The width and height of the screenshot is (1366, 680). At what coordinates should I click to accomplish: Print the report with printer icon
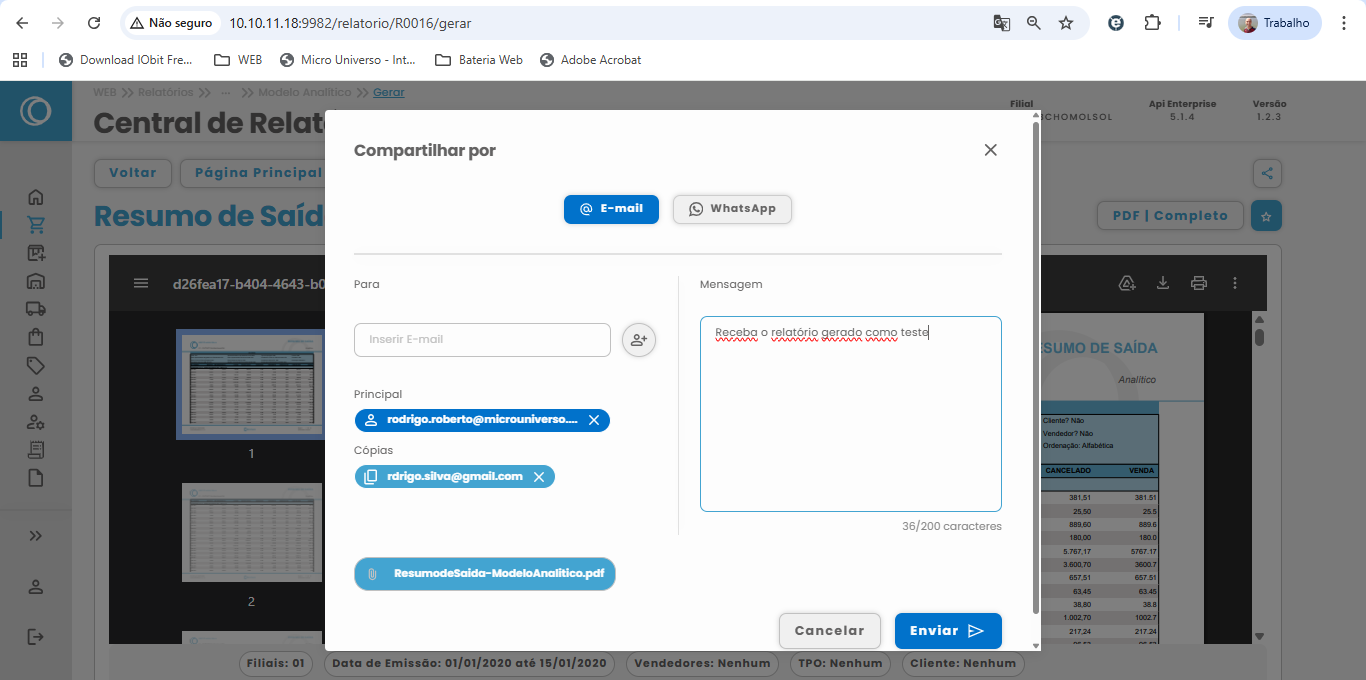[x=1199, y=283]
